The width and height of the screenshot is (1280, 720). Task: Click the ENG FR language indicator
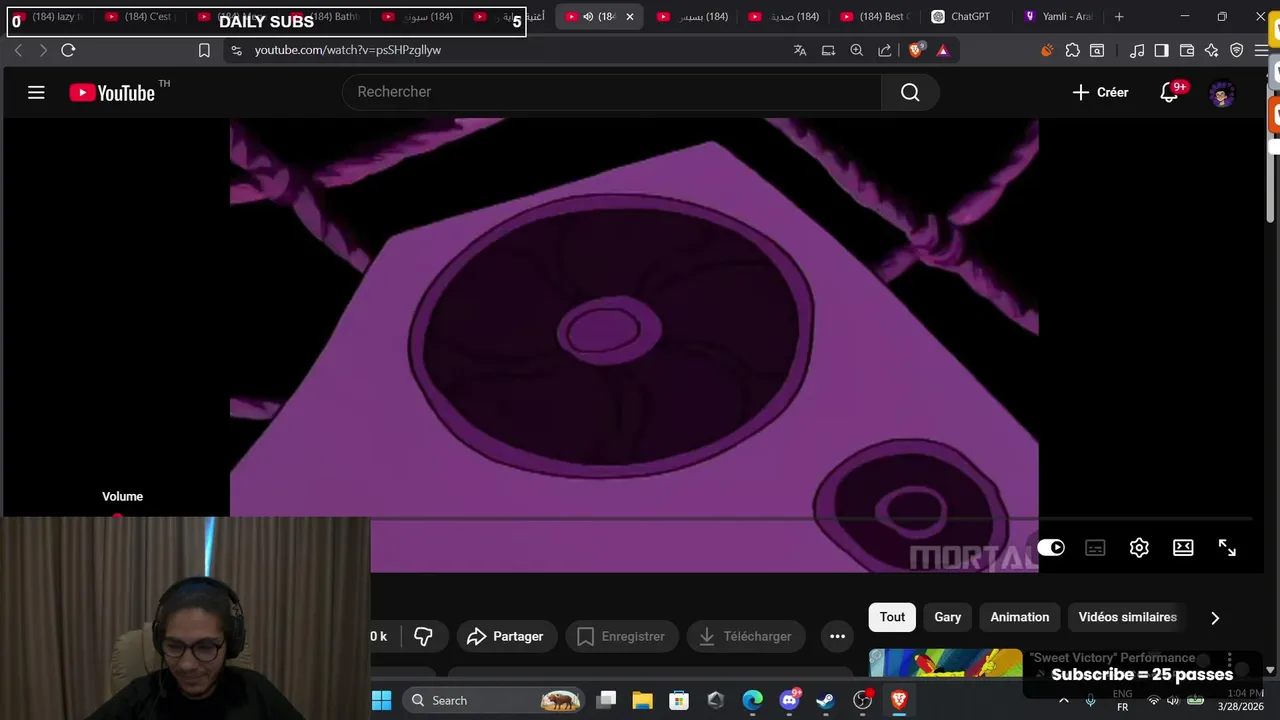click(x=1122, y=700)
